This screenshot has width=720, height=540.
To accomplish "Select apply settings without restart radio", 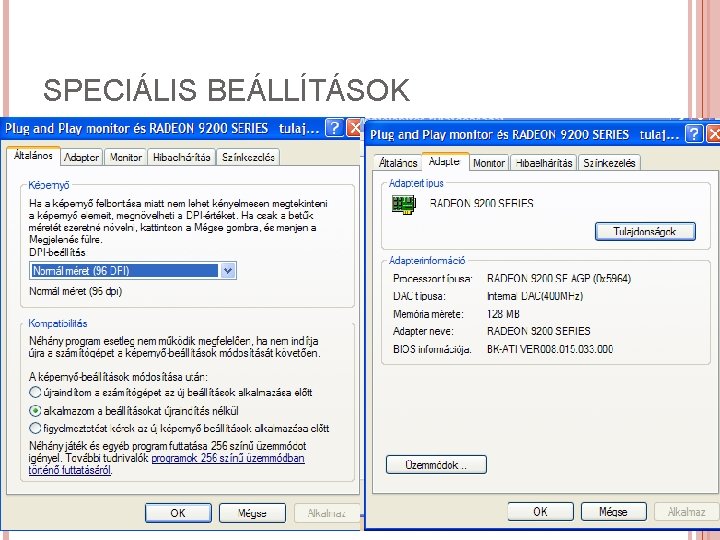I will [x=35, y=410].
